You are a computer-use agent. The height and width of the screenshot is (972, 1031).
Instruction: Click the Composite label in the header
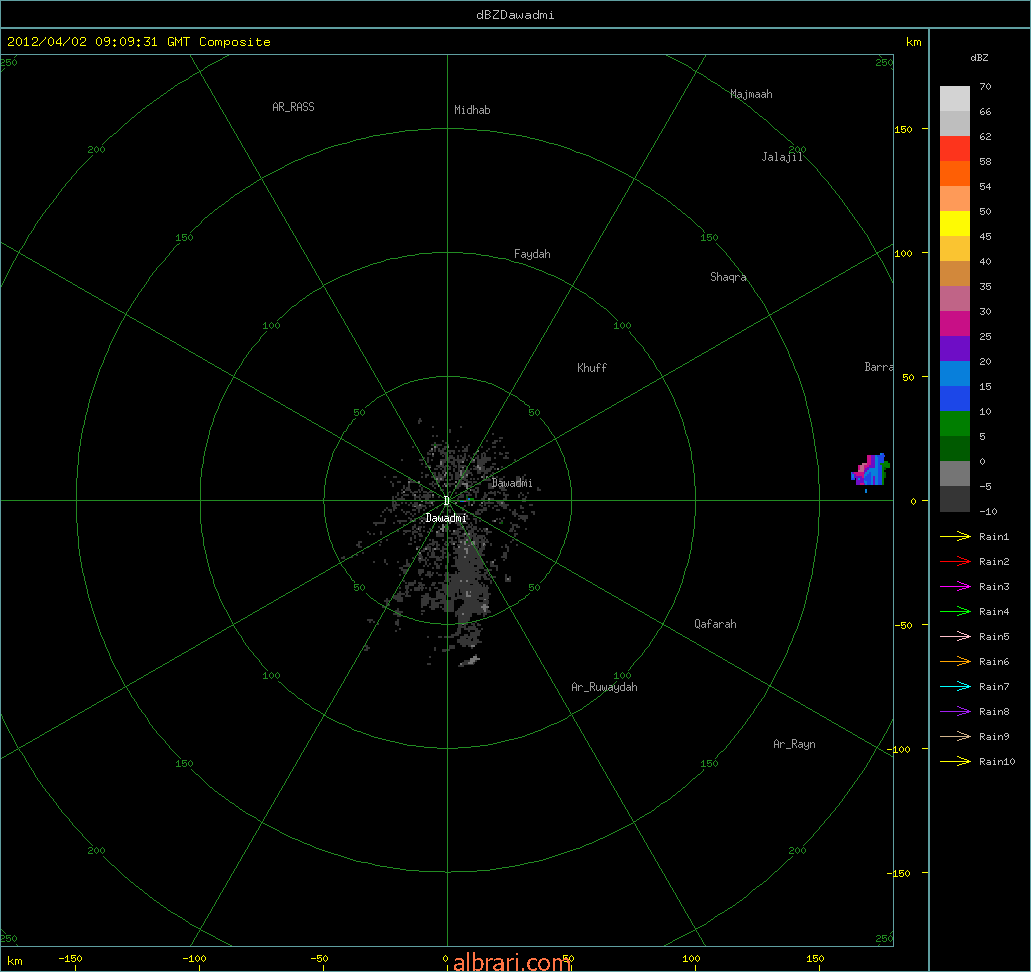[x=235, y=41]
